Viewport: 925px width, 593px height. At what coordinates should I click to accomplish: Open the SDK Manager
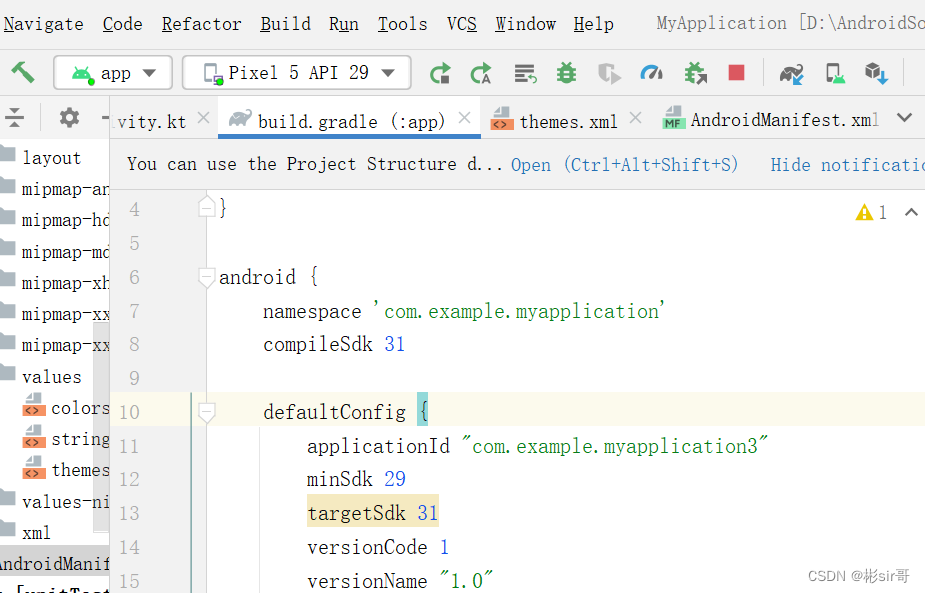pos(876,72)
